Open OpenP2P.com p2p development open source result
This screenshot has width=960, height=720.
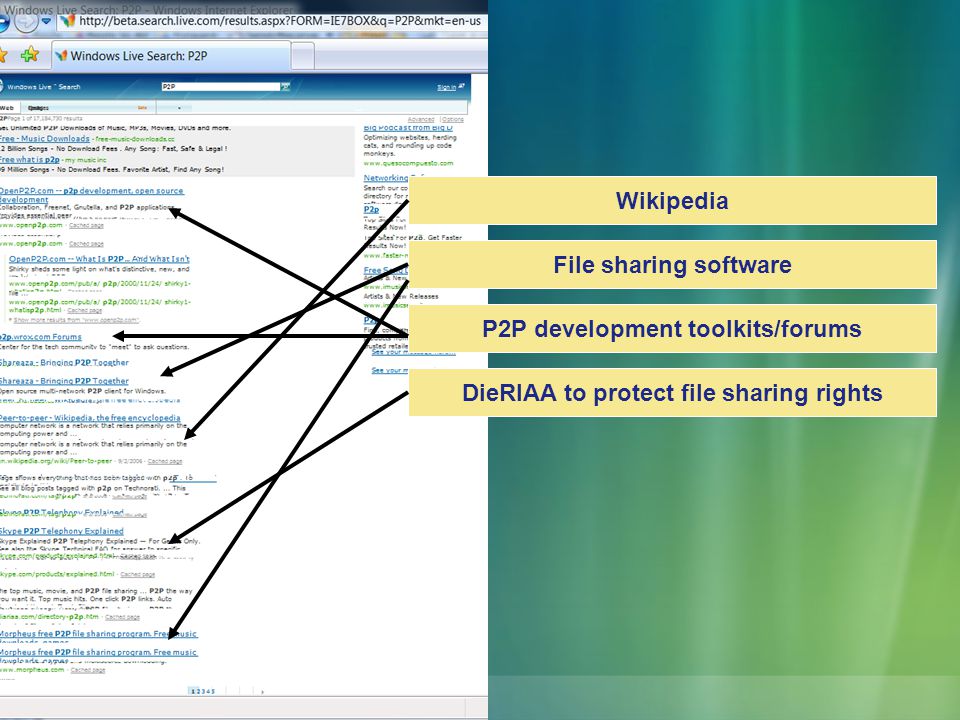pos(91,195)
